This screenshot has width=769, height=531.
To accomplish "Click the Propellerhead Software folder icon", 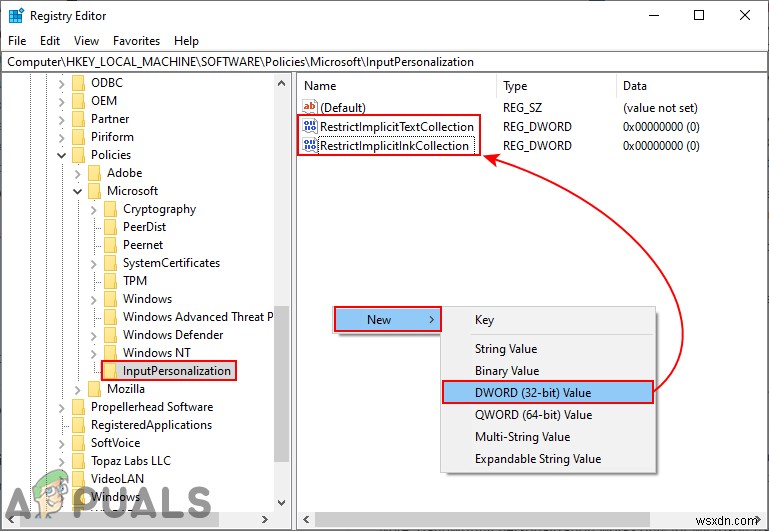I will [x=78, y=407].
